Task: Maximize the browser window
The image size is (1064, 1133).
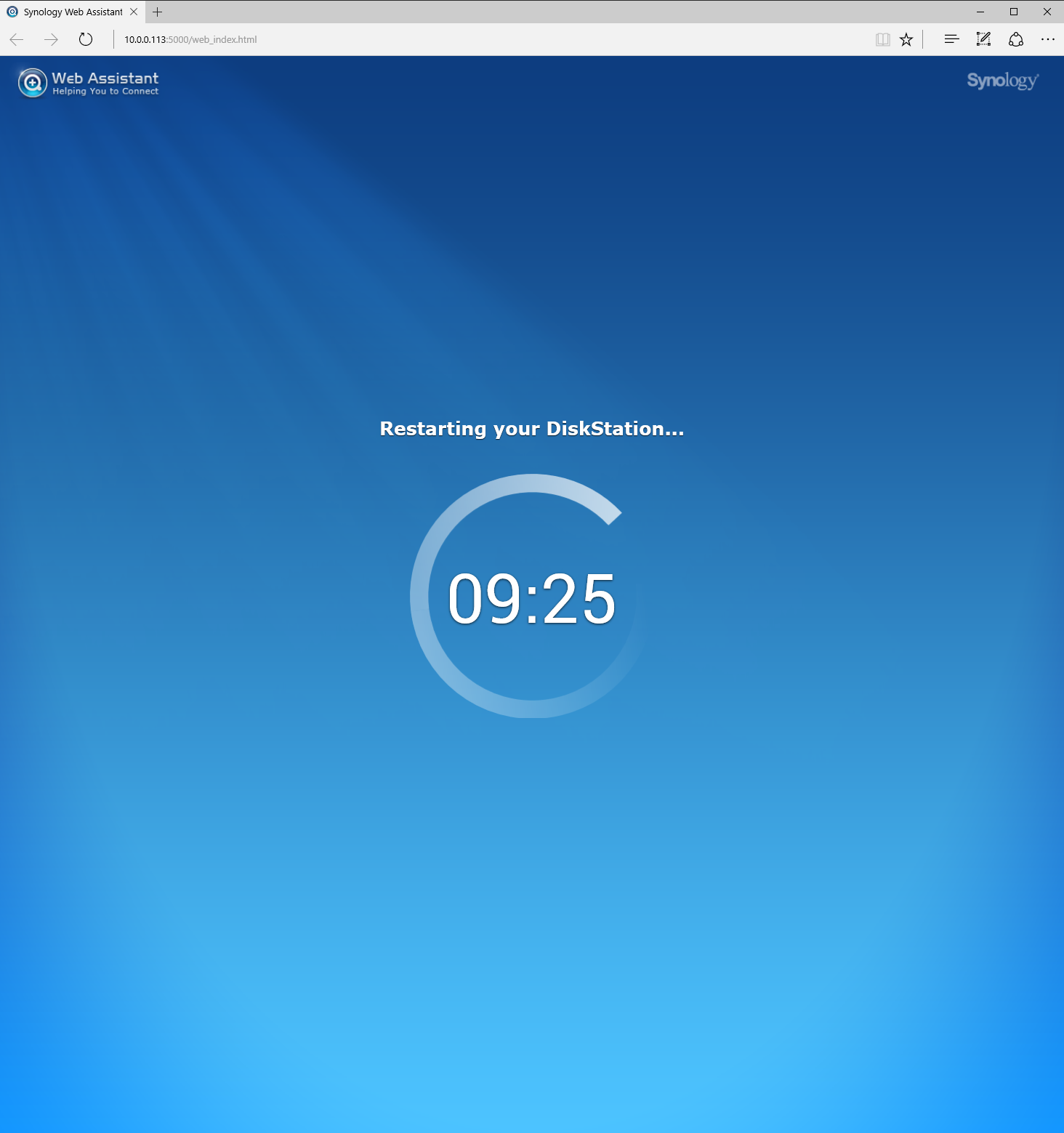Action: click(x=1014, y=12)
